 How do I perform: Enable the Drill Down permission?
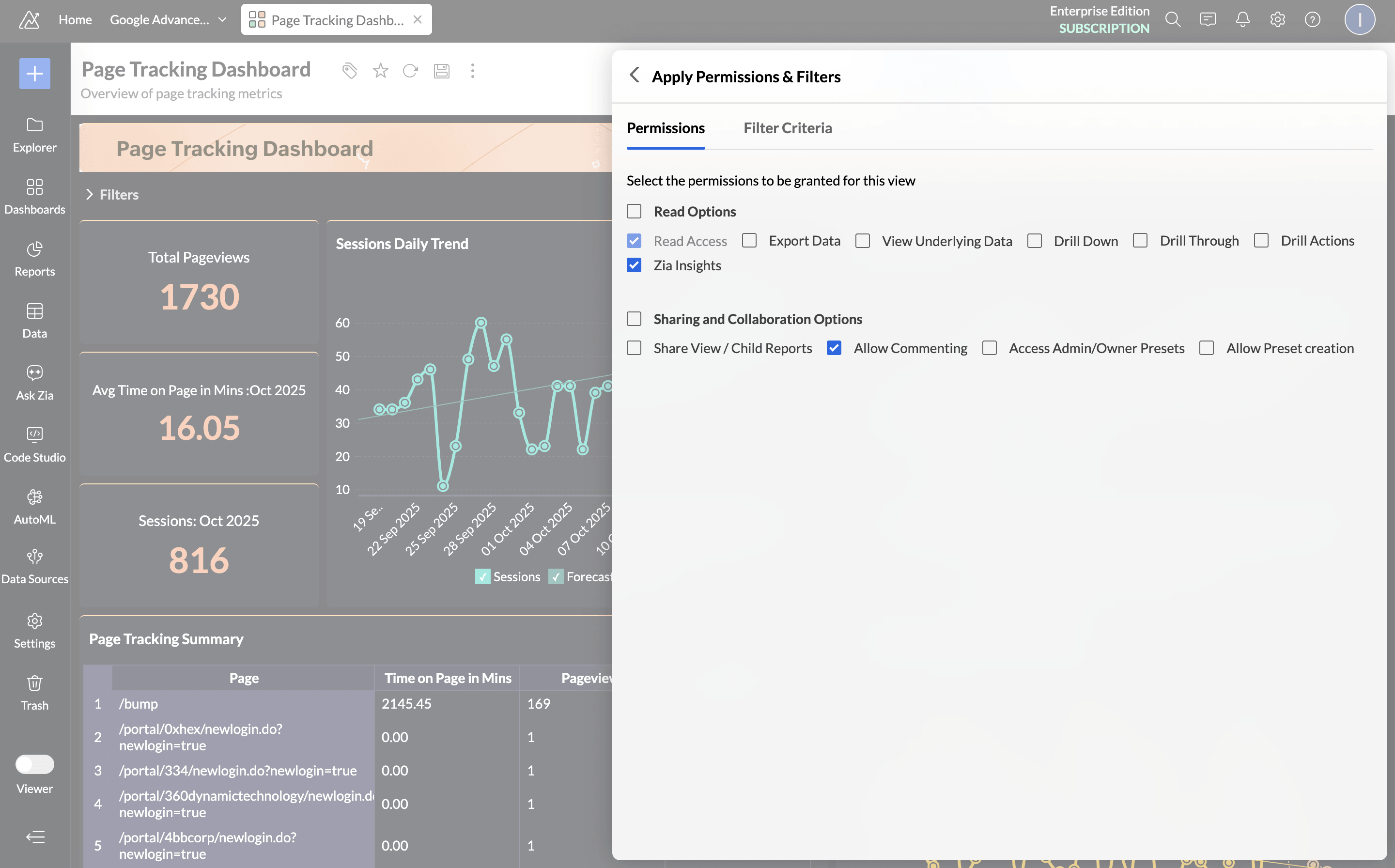[1035, 241]
